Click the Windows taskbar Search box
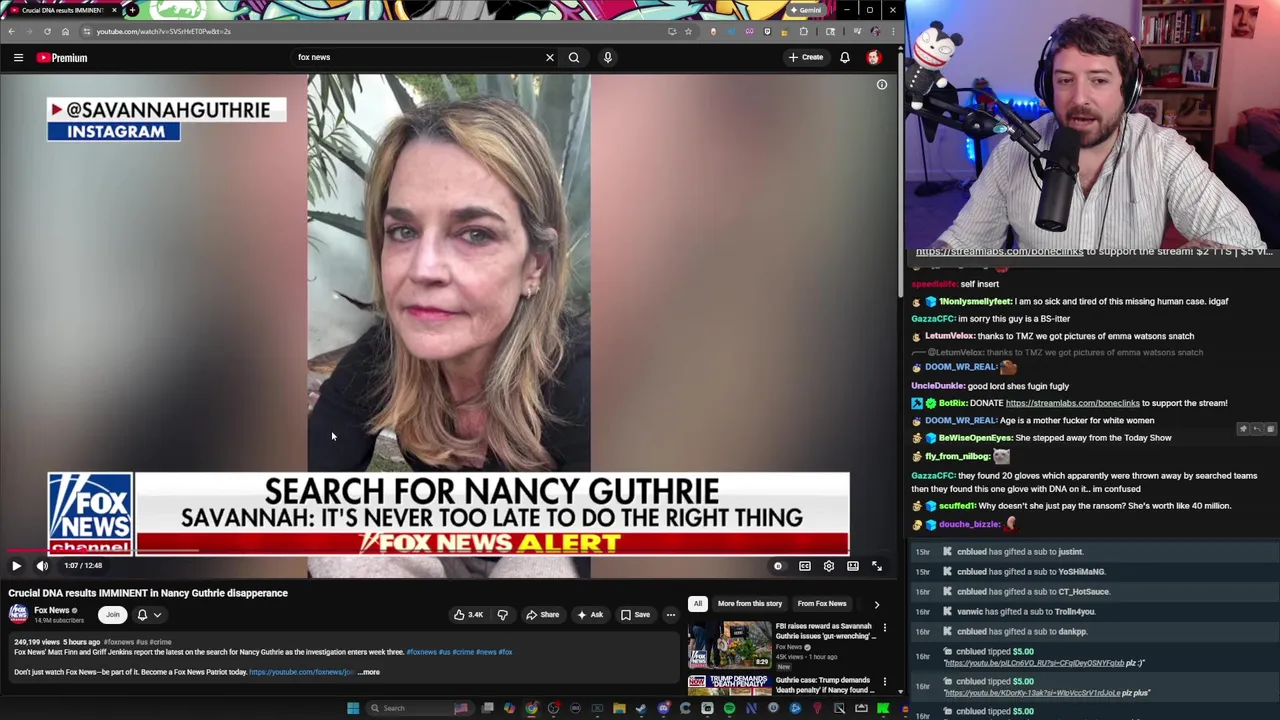This screenshot has width=1280, height=720. pos(418,708)
